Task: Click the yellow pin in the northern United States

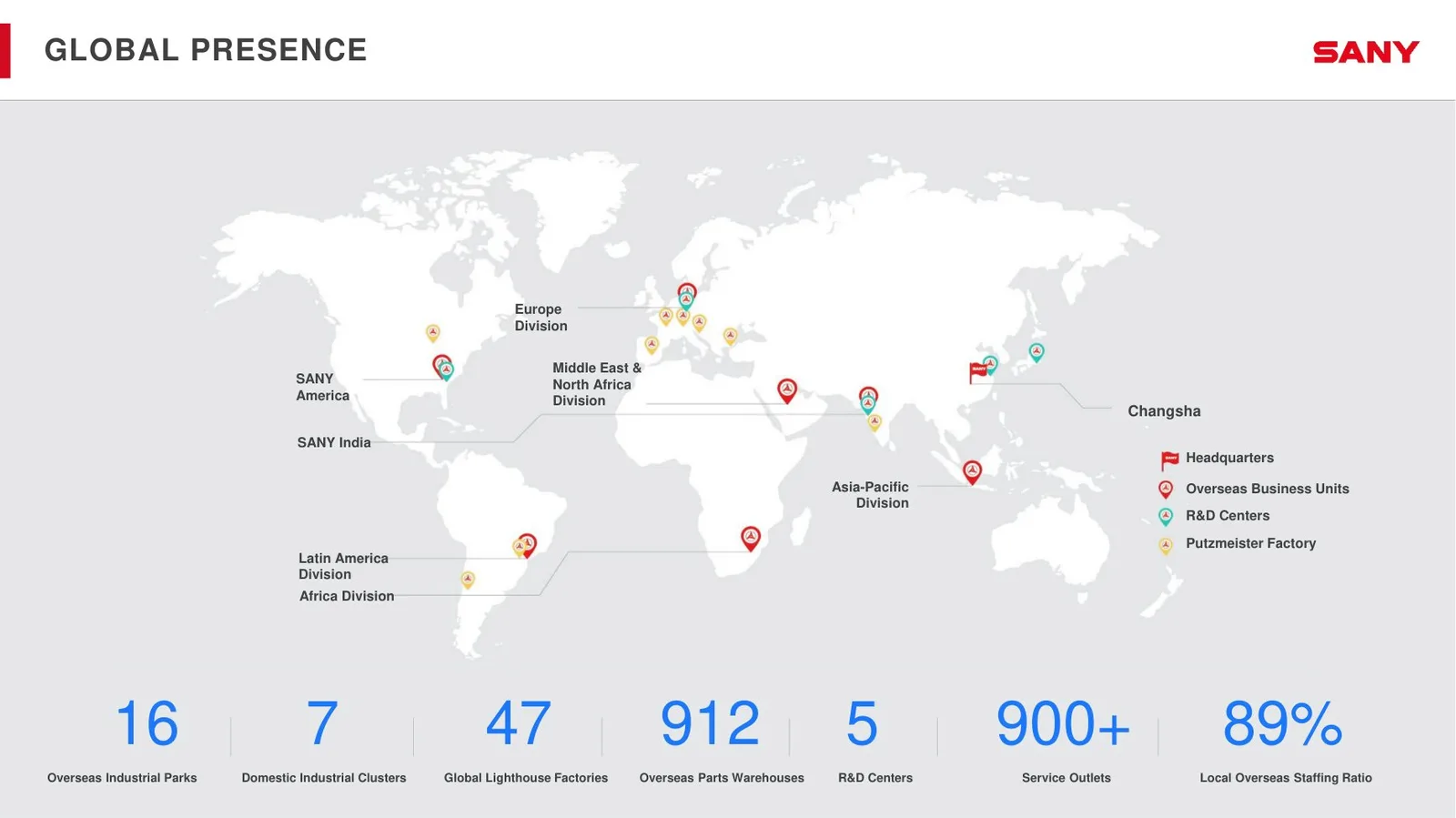Action: (x=433, y=333)
